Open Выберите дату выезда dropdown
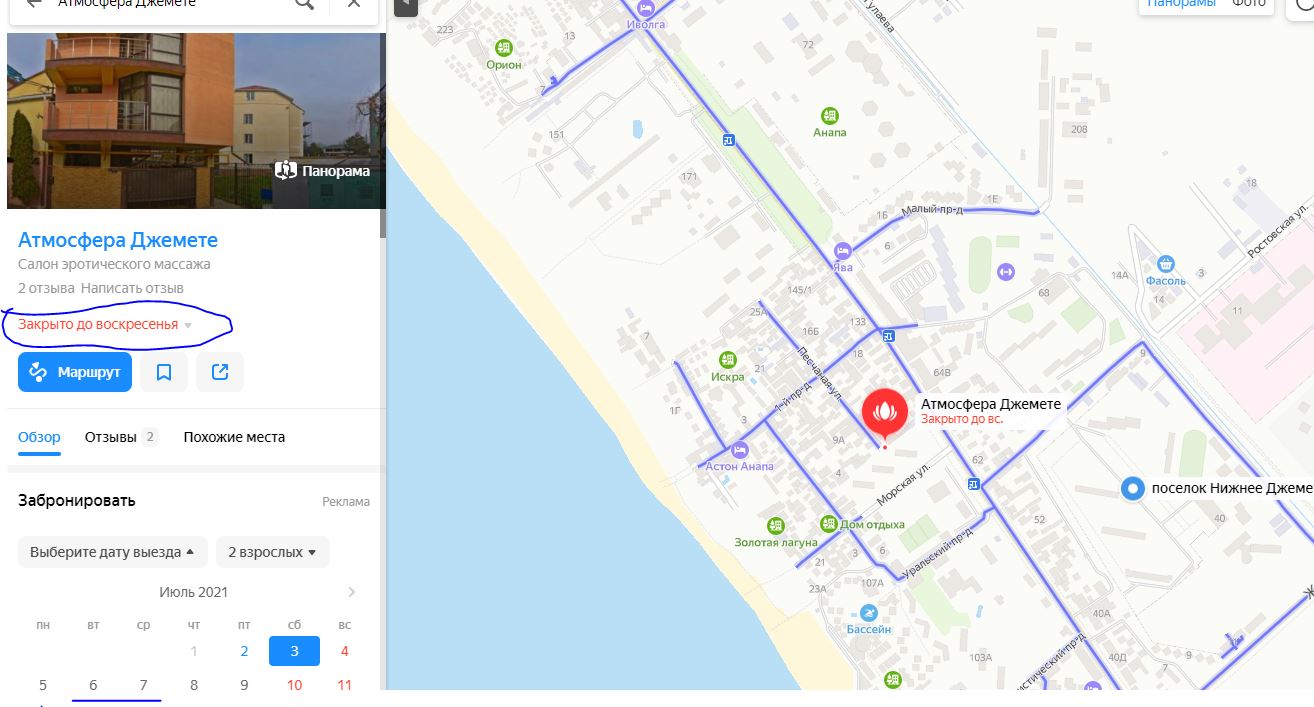Viewport: 1314px width, 707px height. point(113,552)
